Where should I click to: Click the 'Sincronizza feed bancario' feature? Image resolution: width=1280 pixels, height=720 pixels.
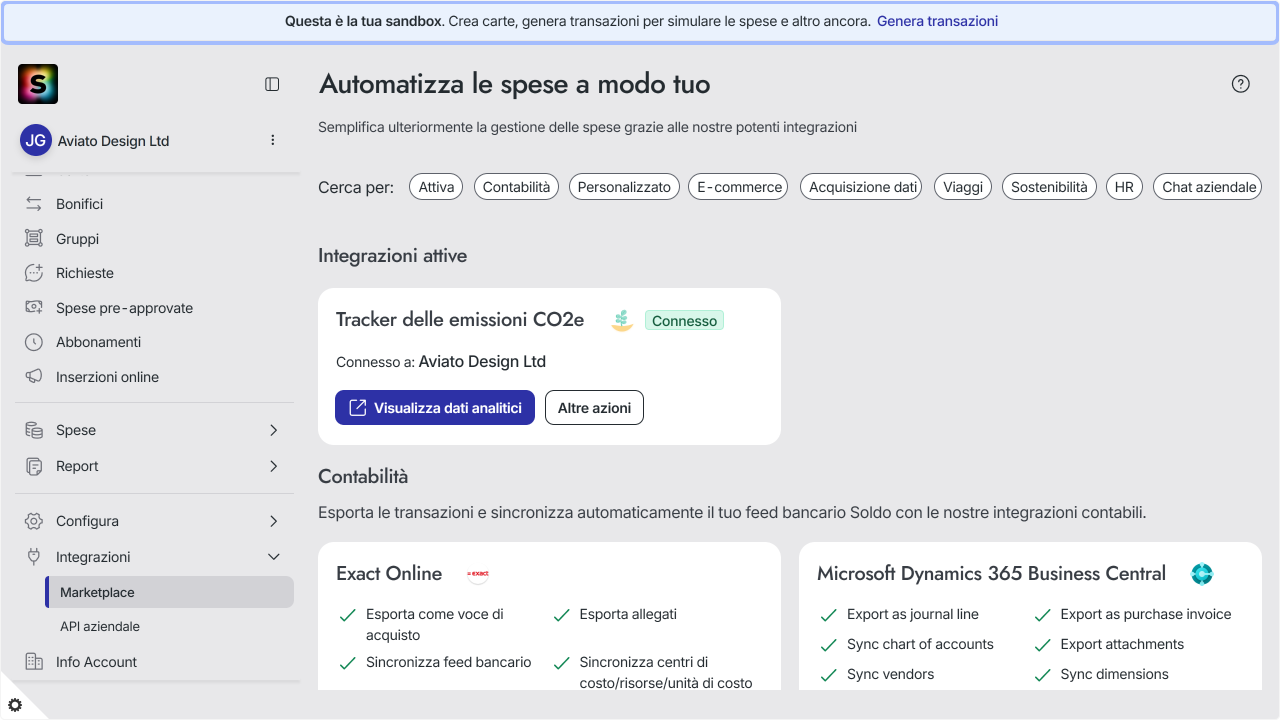[x=448, y=662]
